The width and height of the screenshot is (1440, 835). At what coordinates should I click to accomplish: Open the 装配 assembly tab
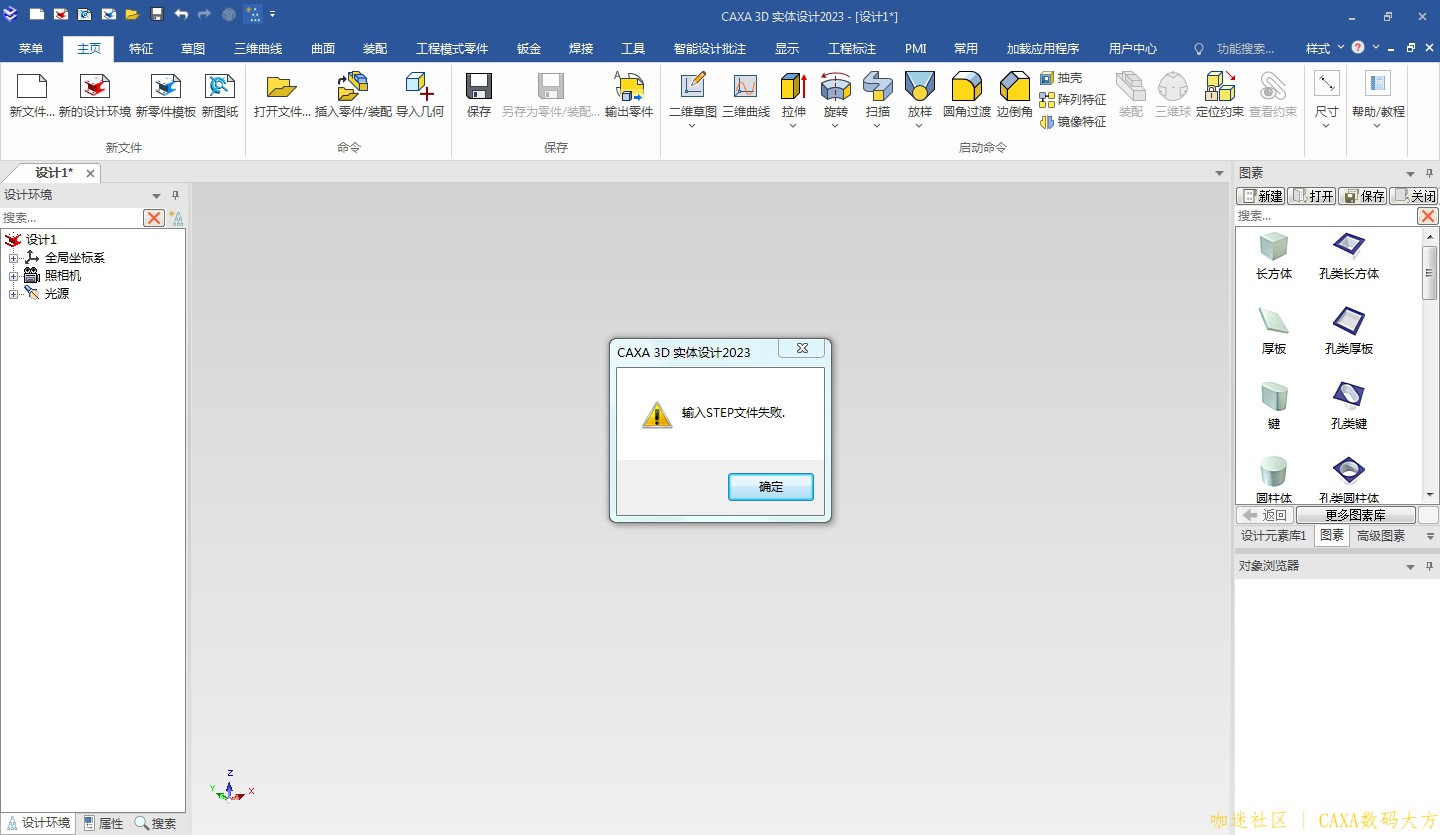pyautogui.click(x=375, y=48)
